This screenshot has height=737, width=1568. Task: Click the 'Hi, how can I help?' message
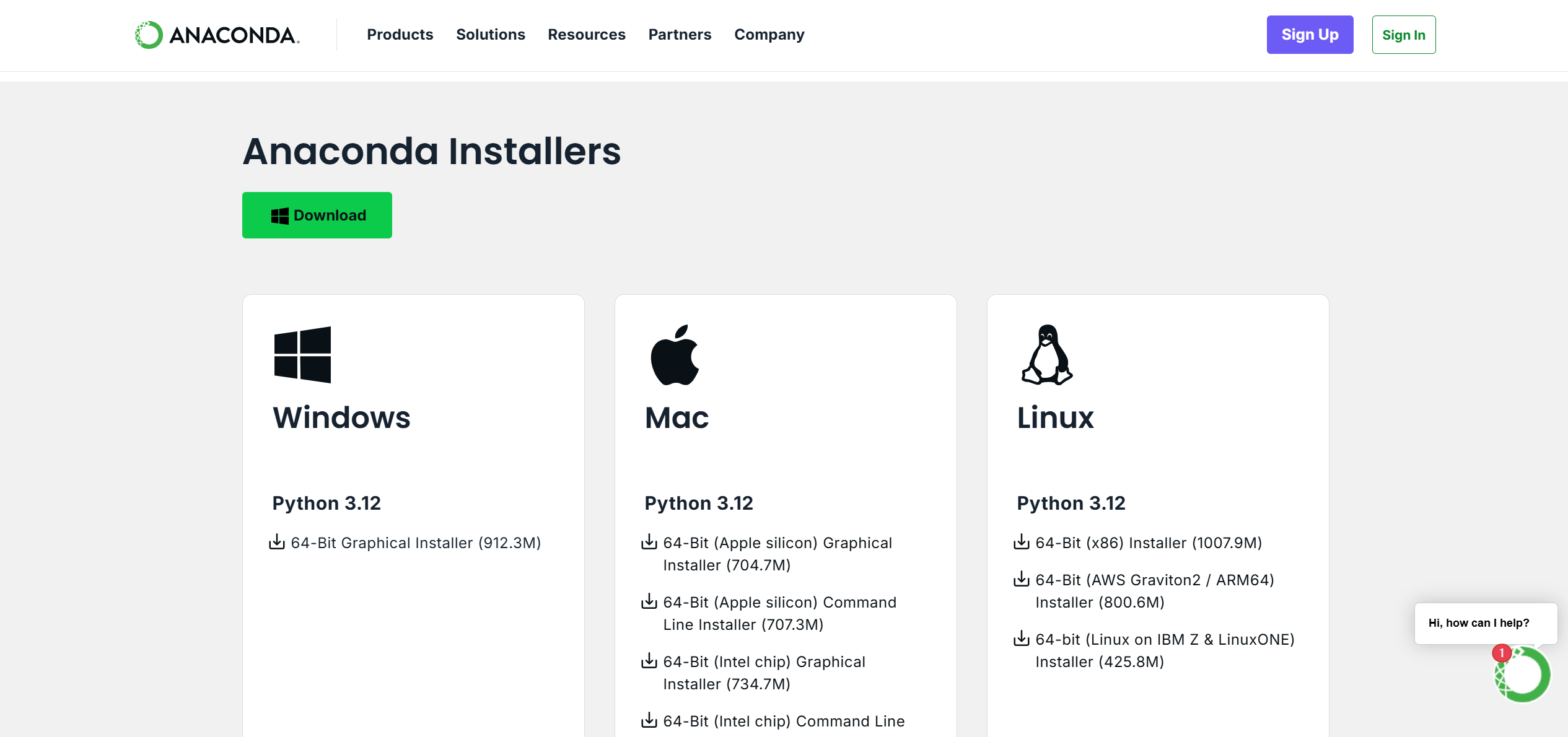click(x=1478, y=623)
